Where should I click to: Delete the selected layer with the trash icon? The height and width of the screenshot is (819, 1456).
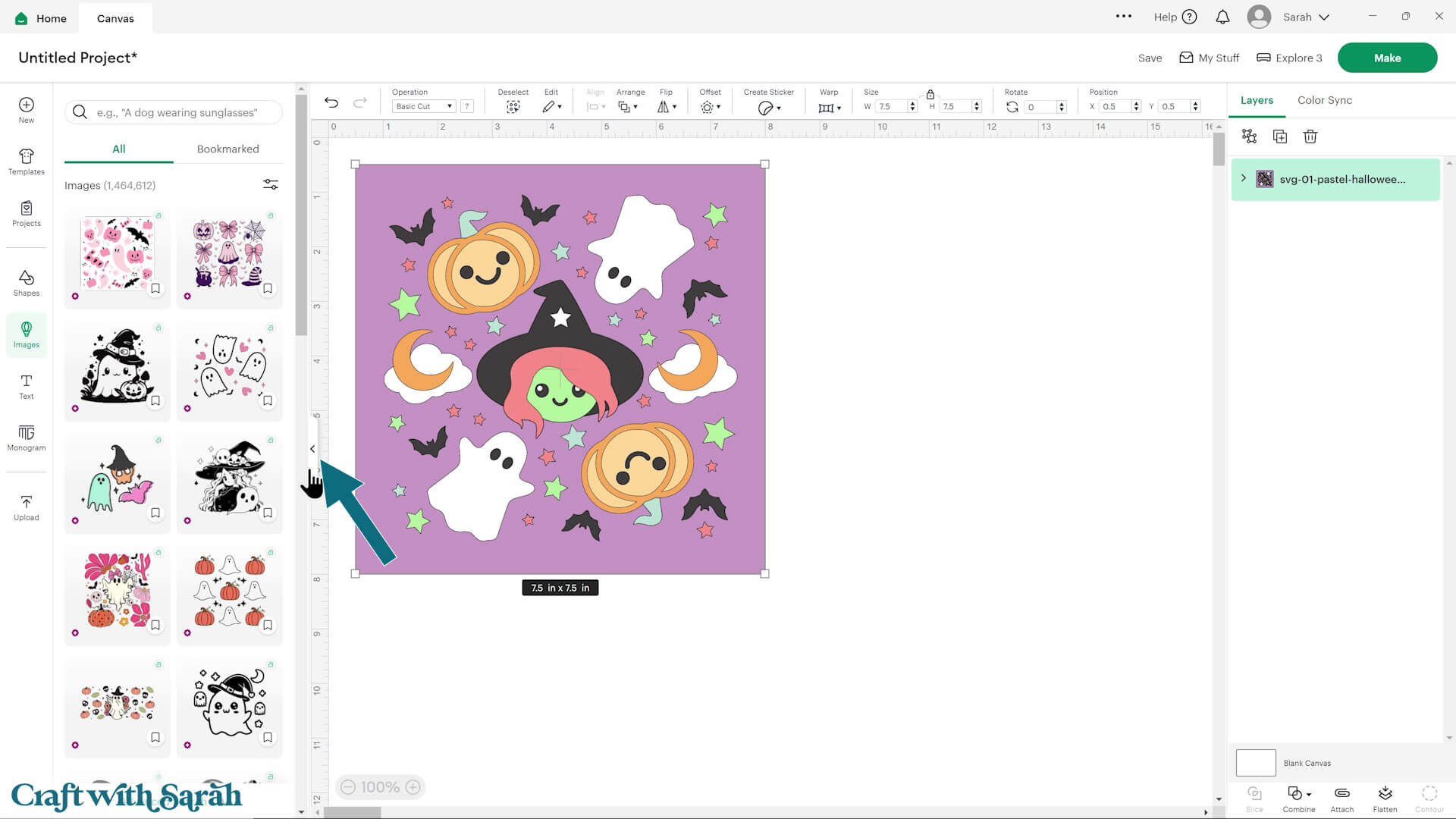[1310, 136]
